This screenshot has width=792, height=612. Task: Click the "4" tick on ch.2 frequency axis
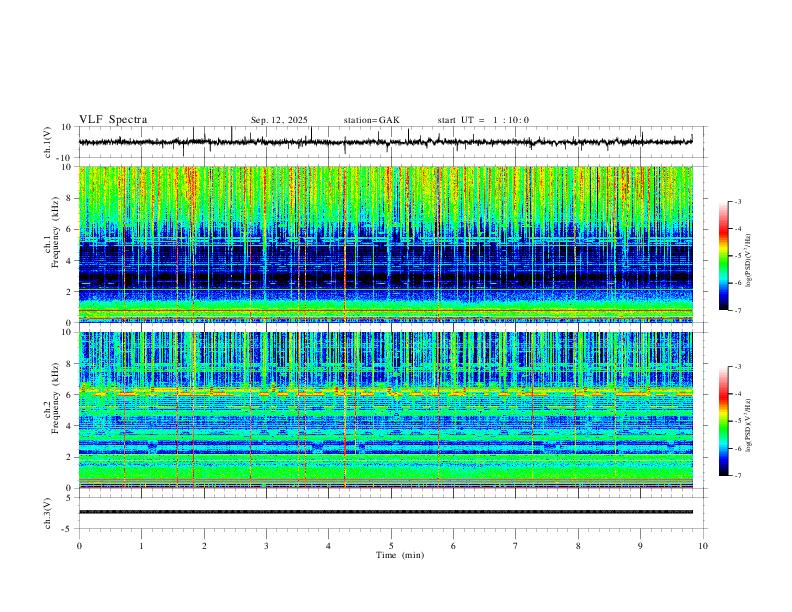[69, 426]
